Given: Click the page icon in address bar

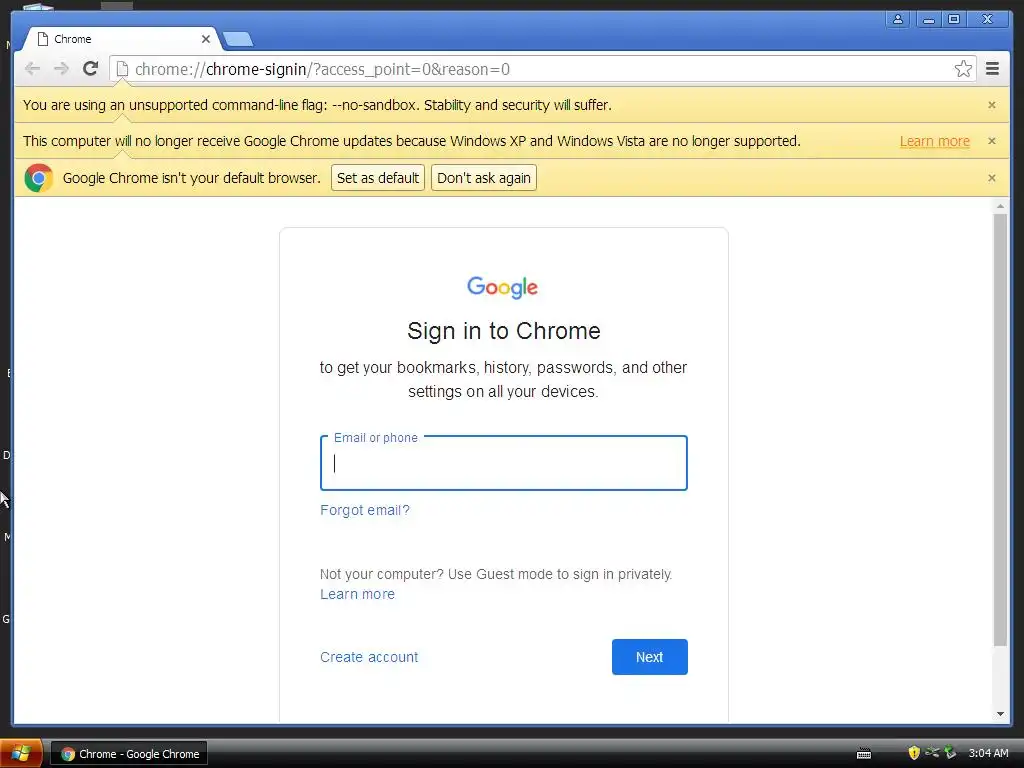Looking at the screenshot, I should click(122, 69).
